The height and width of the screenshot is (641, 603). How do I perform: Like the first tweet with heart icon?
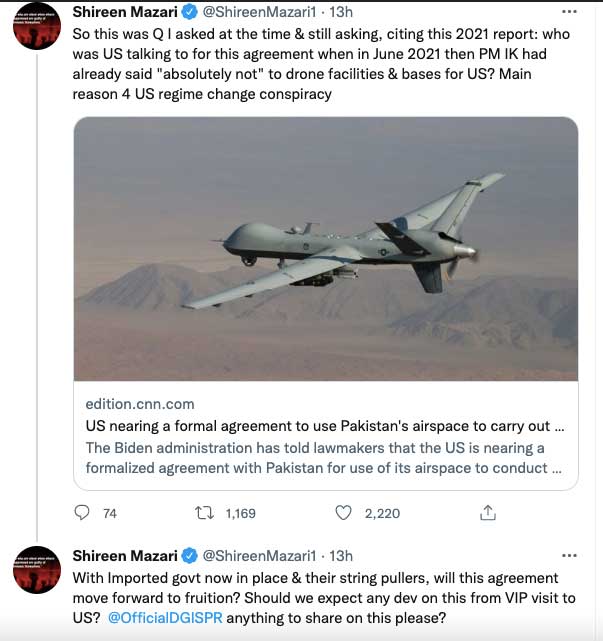pyautogui.click(x=343, y=513)
